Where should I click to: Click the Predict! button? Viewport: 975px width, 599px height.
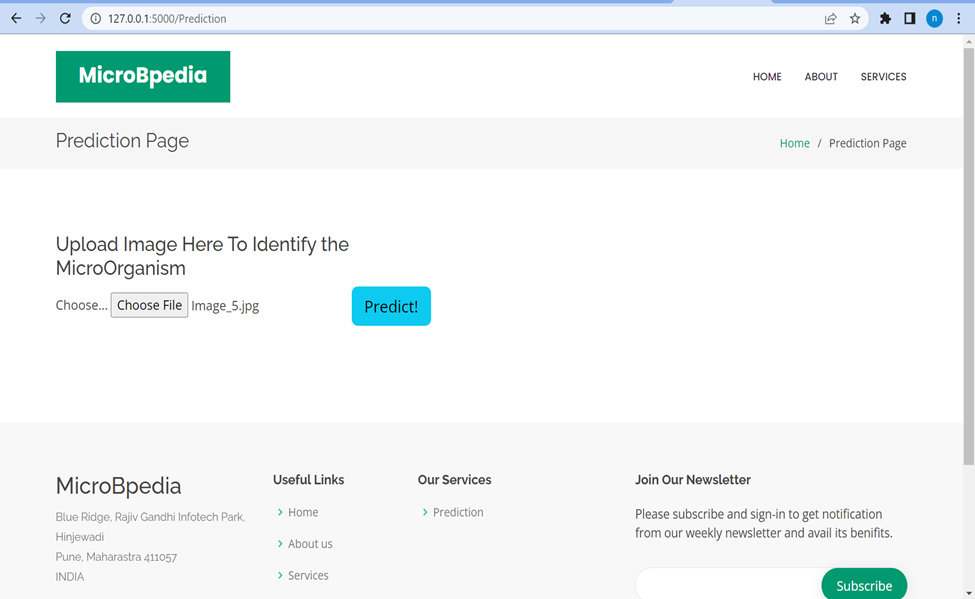tap(390, 306)
